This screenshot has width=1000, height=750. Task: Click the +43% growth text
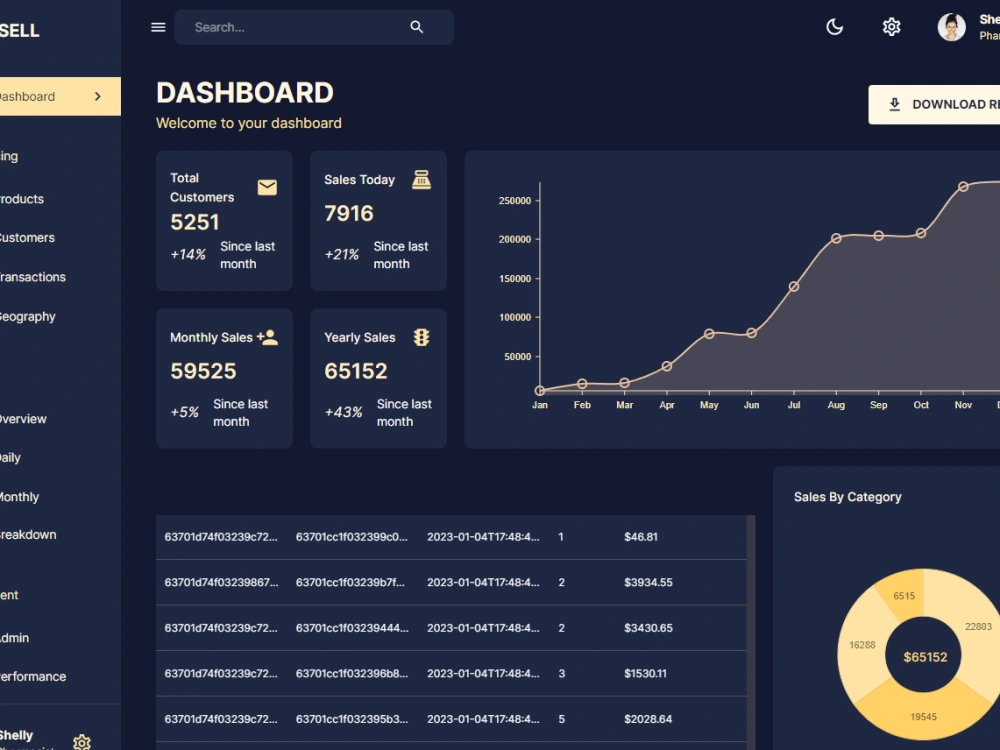click(x=343, y=412)
